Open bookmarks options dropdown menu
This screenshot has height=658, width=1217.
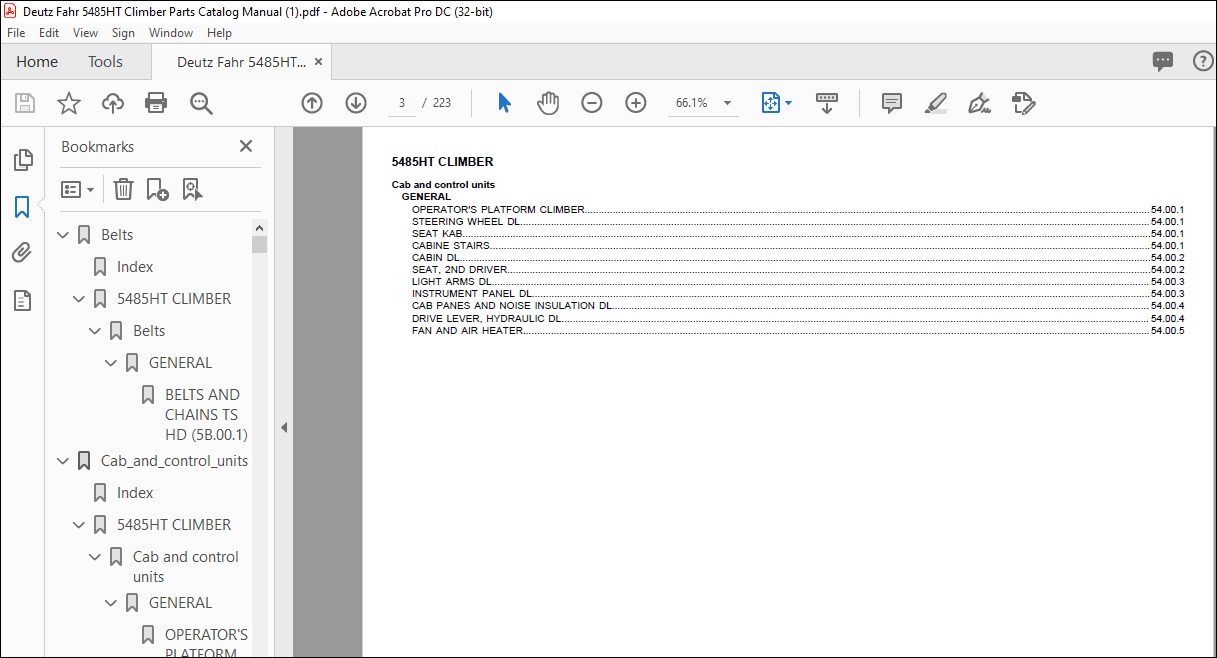click(x=78, y=189)
